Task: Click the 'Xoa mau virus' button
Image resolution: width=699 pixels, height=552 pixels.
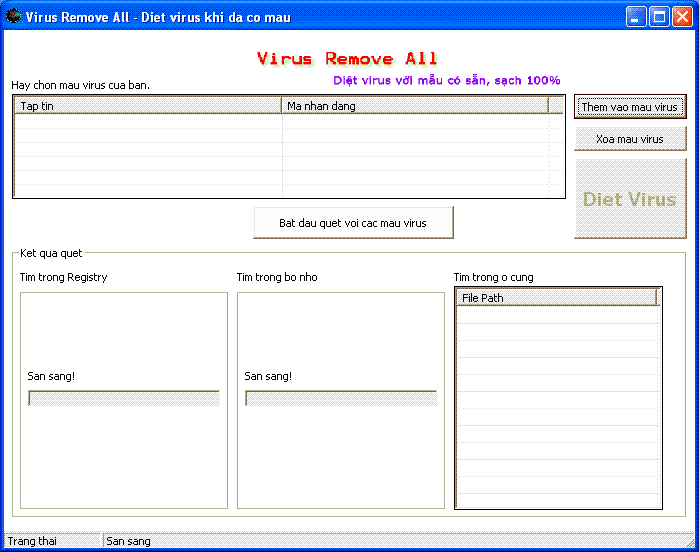Action: 630,139
